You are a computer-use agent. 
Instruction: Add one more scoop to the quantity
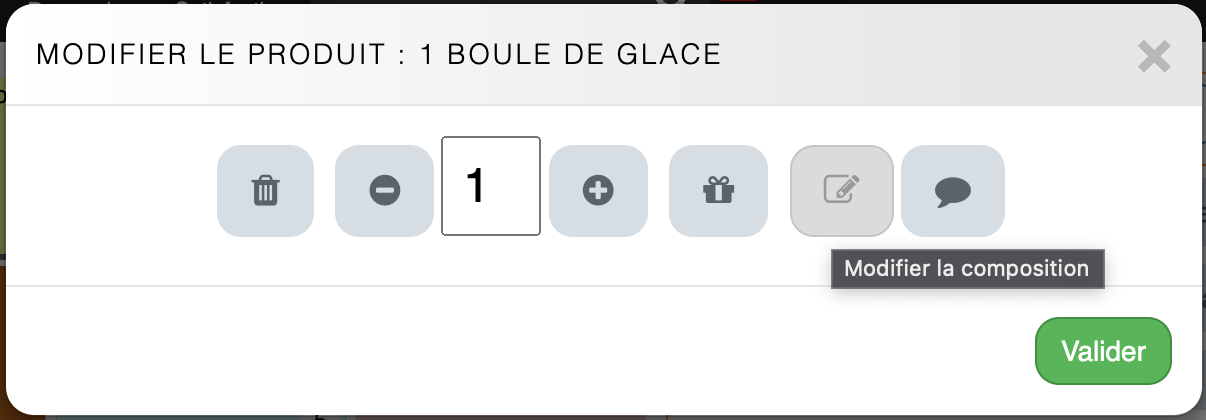[x=598, y=191]
